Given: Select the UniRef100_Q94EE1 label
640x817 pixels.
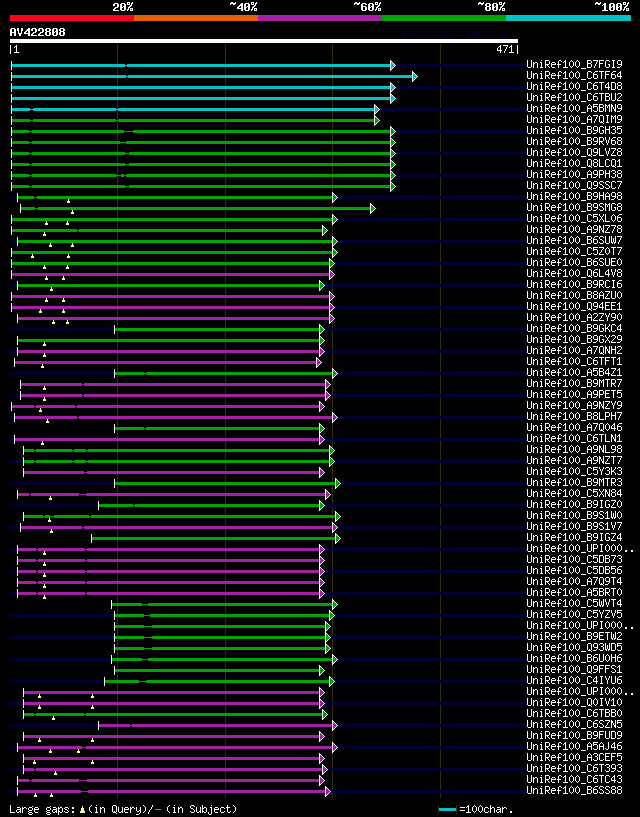Looking at the screenshot, I should [574, 306].
